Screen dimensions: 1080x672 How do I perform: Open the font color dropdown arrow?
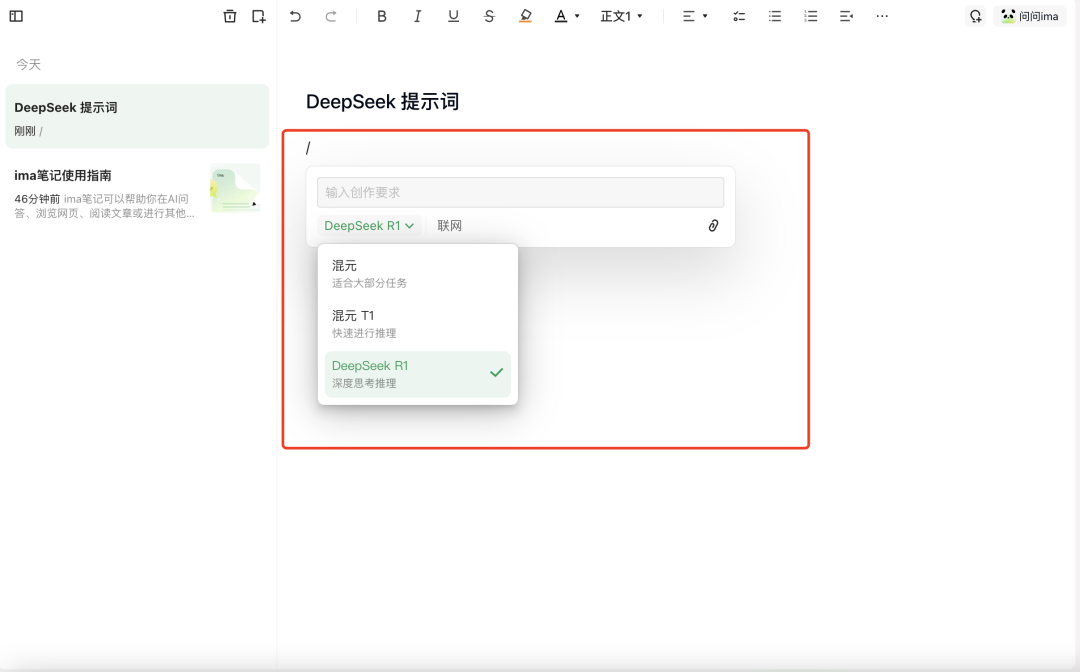pos(577,16)
